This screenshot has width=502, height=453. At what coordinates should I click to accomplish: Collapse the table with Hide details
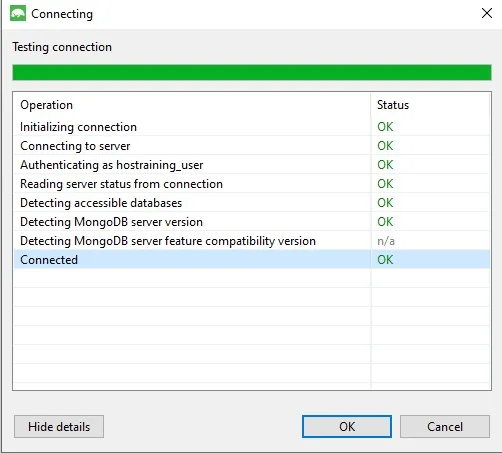pyautogui.click(x=59, y=426)
